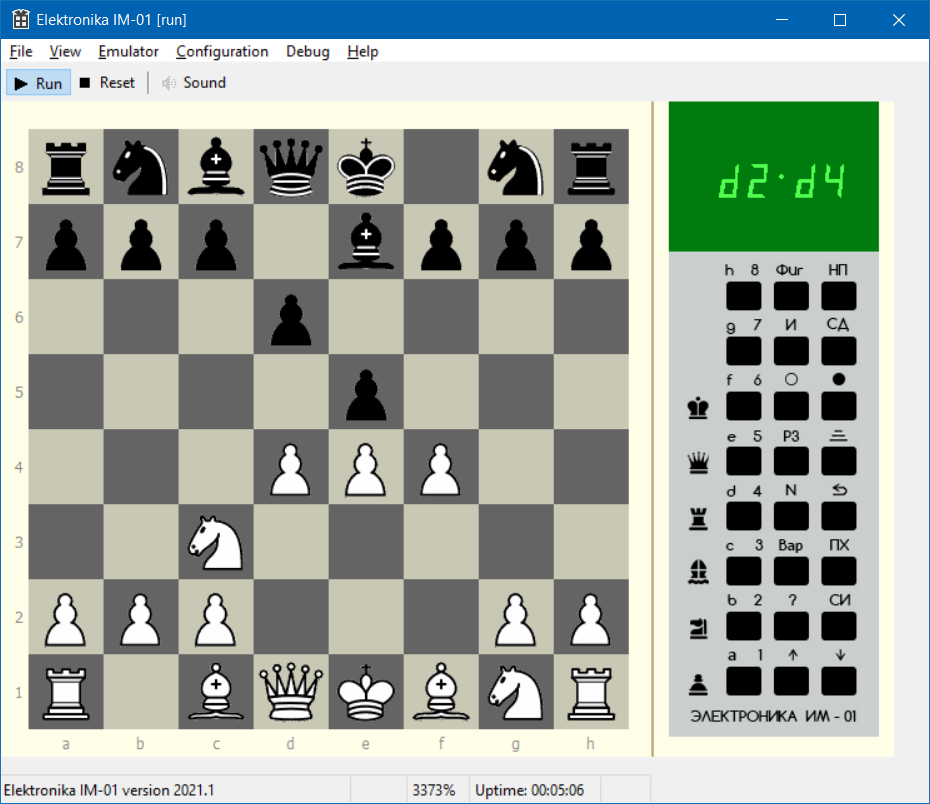Viewport: 930px width, 804px height.
Task: Click the black knight on g8
Action: coord(516,167)
